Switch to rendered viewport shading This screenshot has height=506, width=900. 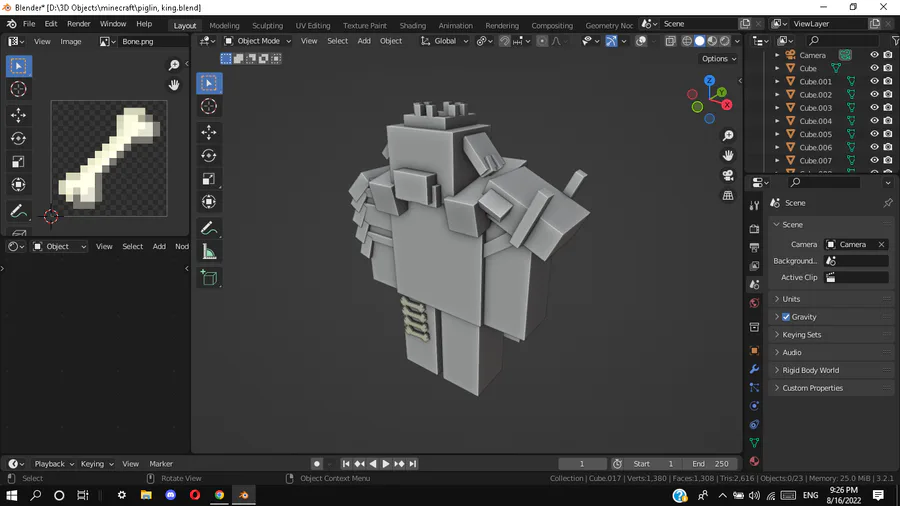click(x=725, y=41)
